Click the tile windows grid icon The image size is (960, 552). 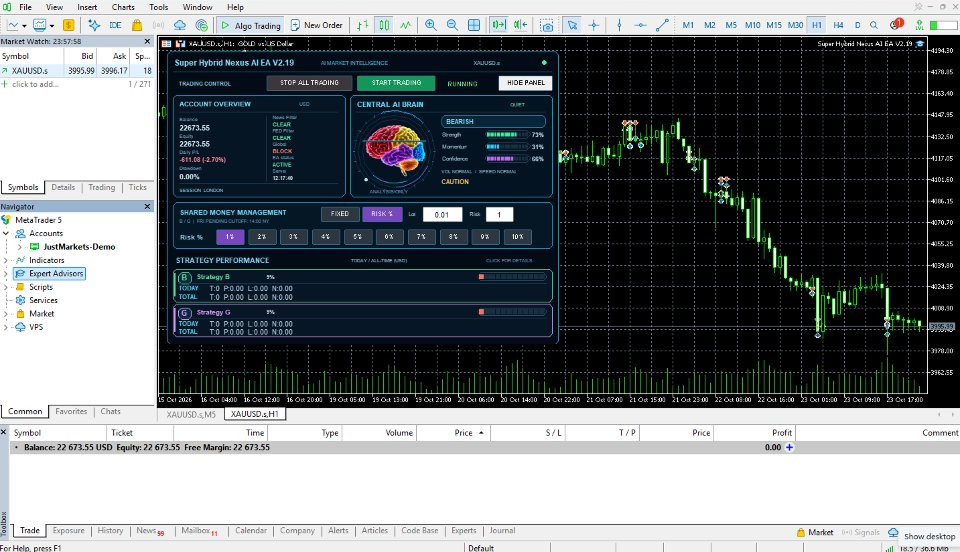pyautogui.click(x=474, y=25)
